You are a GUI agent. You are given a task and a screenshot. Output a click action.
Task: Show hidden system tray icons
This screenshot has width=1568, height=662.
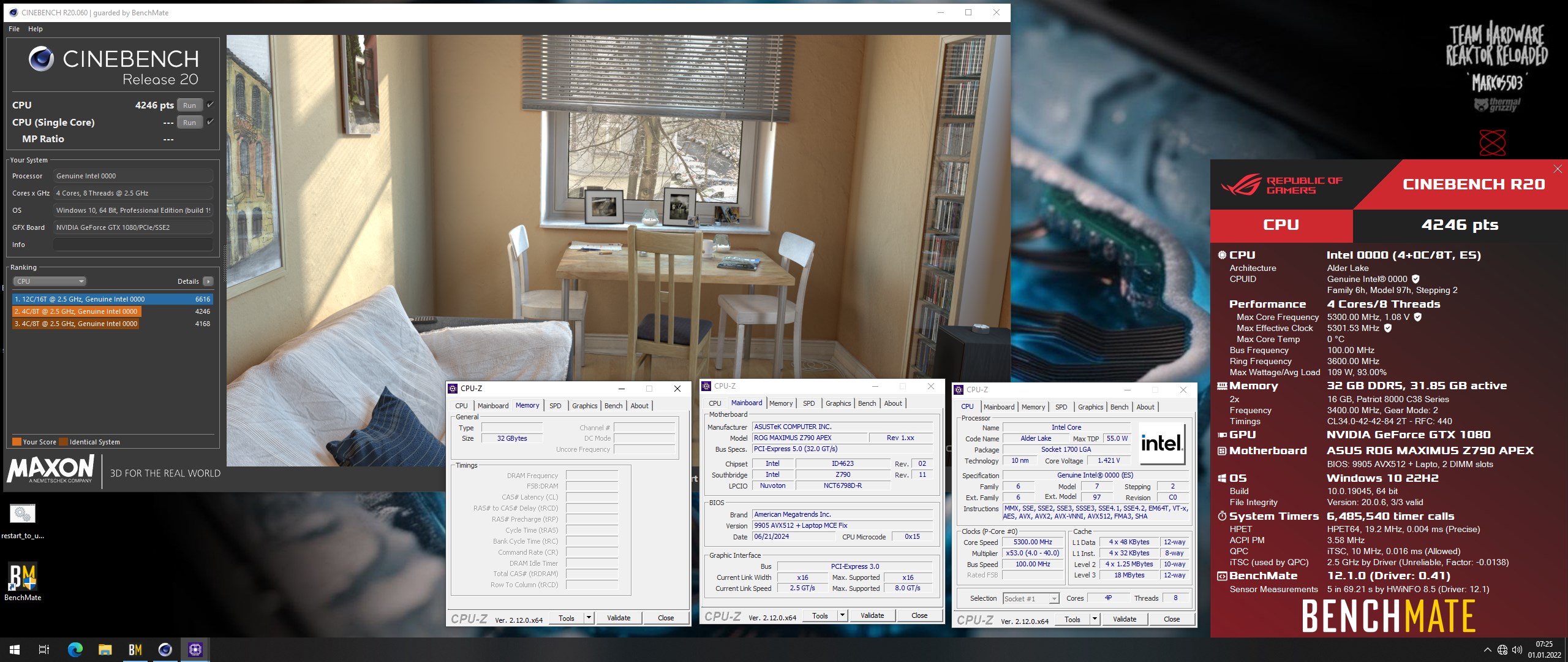(x=1487, y=650)
